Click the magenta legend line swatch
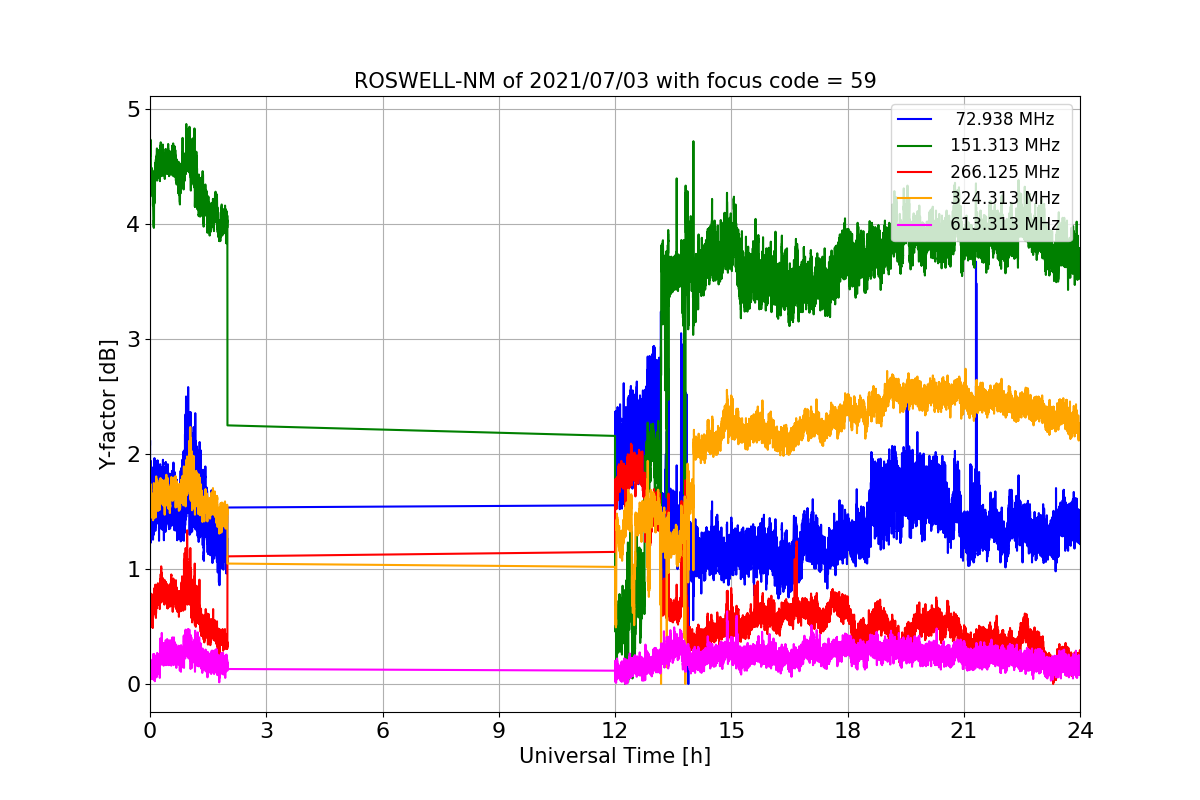Screen dimensions: 1200x800 point(916,225)
